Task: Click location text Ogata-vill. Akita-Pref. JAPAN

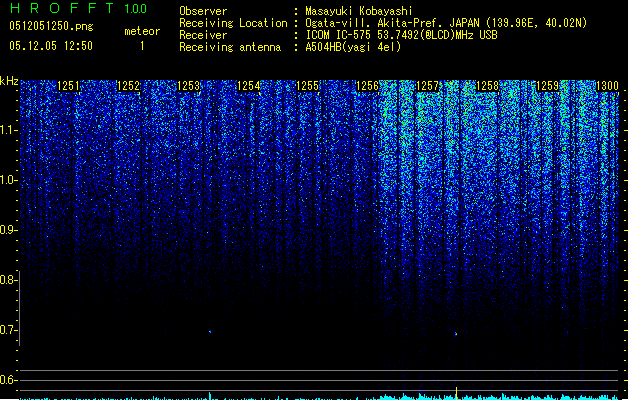Action: tap(393, 23)
